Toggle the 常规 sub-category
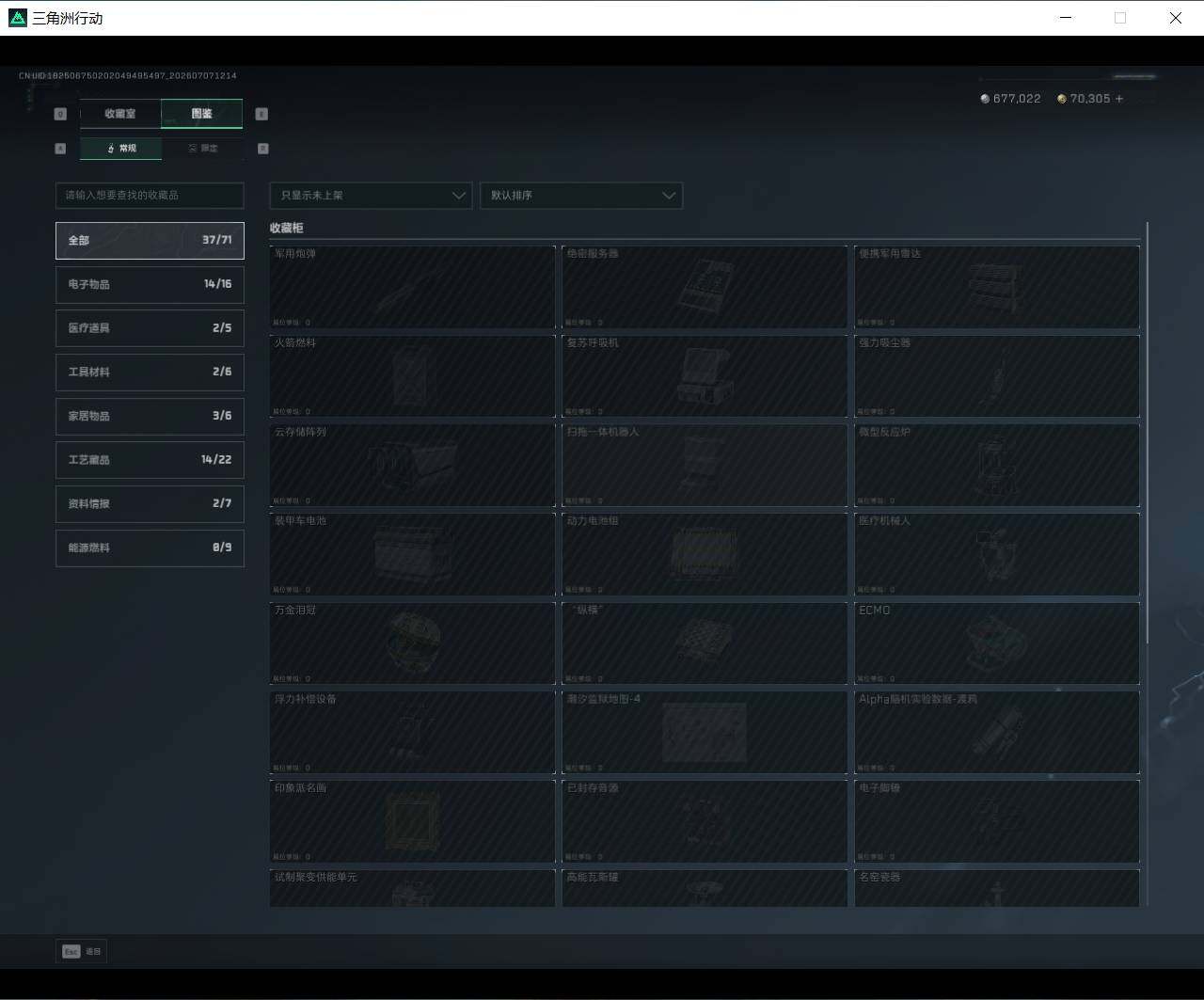 pyautogui.click(x=120, y=149)
